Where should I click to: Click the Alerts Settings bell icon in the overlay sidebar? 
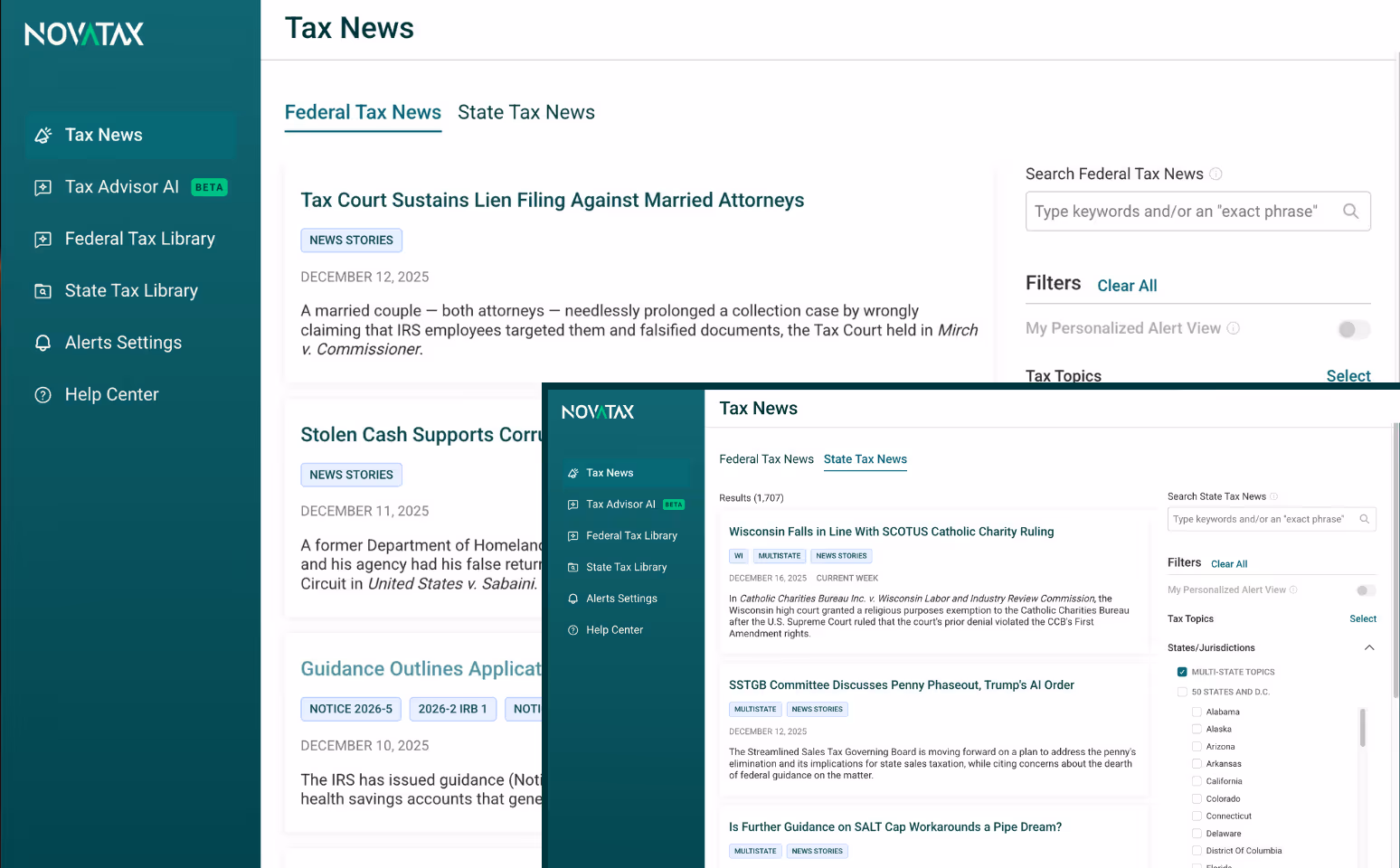pyautogui.click(x=572, y=599)
